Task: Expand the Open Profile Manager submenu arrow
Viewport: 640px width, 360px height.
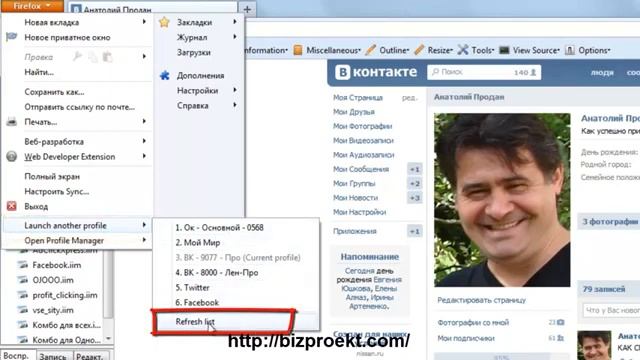Action: tap(144, 240)
